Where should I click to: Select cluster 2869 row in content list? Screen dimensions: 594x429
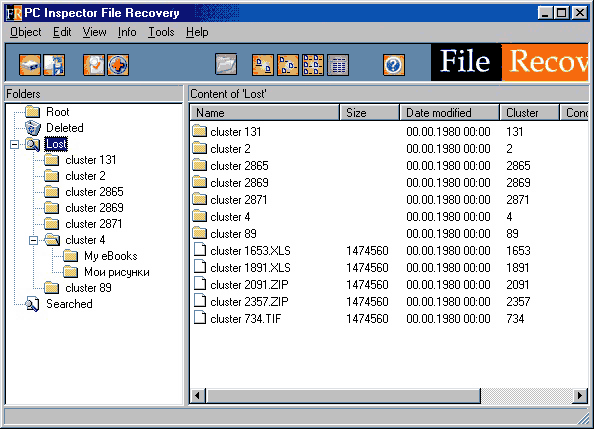coord(239,183)
